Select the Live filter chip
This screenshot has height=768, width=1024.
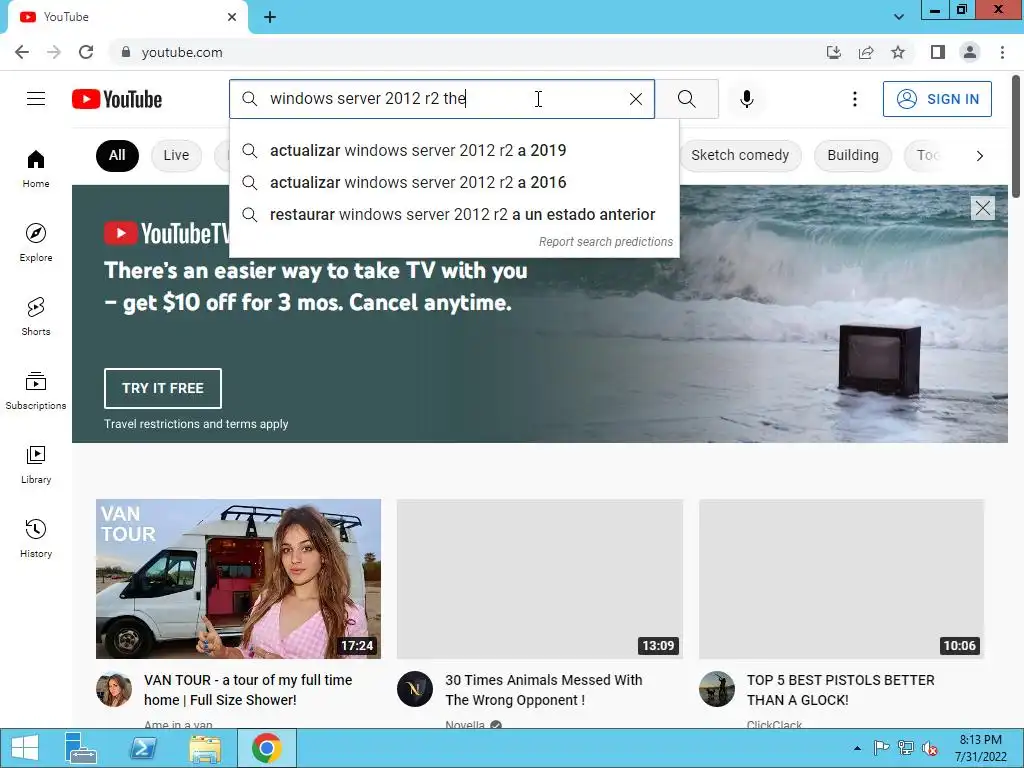click(x=176, y=155)
